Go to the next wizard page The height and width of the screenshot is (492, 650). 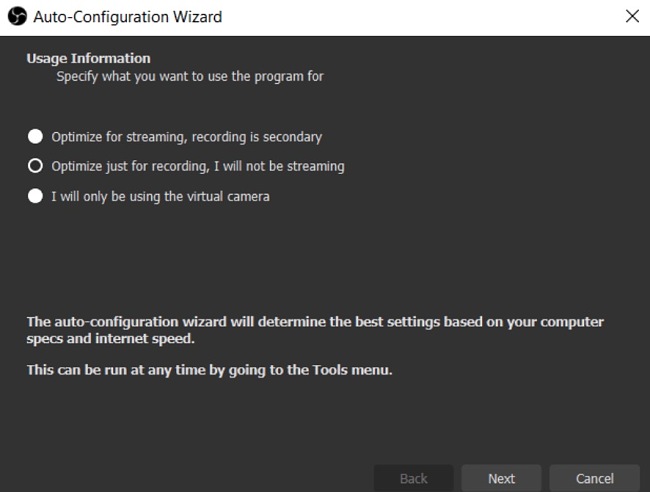click(x=501, y=478)
